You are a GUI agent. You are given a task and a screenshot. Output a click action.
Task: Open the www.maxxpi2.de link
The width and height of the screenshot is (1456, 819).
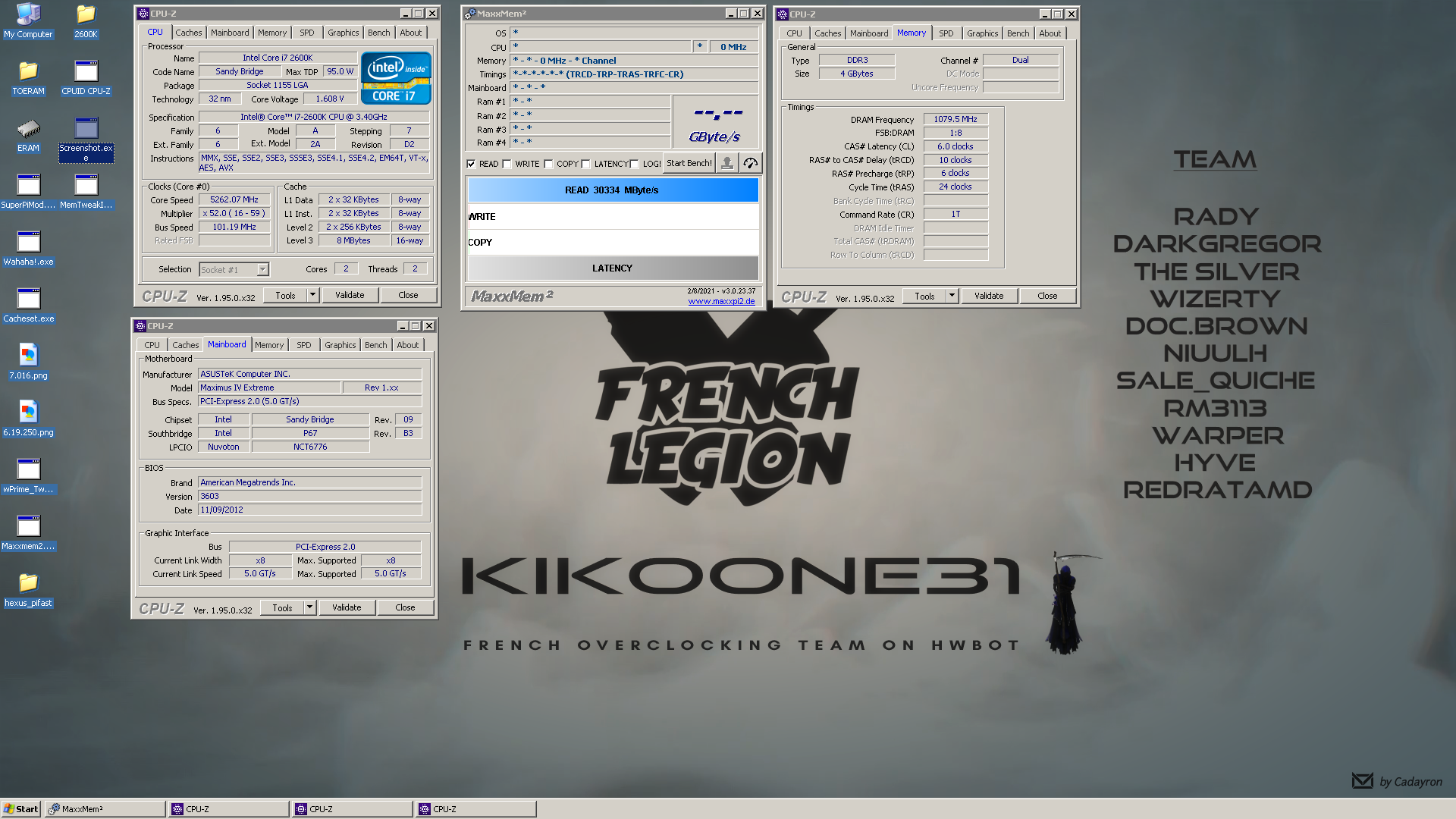[721, 301]
